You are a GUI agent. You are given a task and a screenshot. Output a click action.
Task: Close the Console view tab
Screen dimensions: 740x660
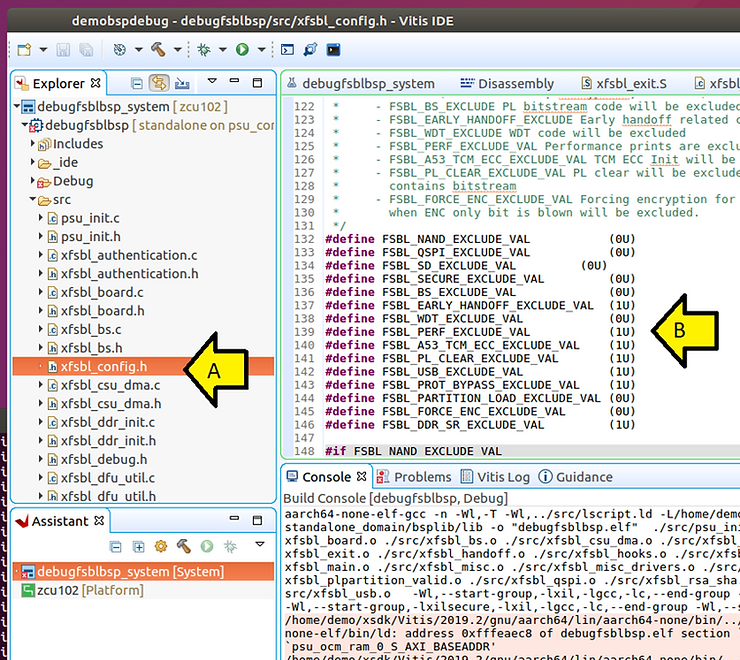[362, 476]
